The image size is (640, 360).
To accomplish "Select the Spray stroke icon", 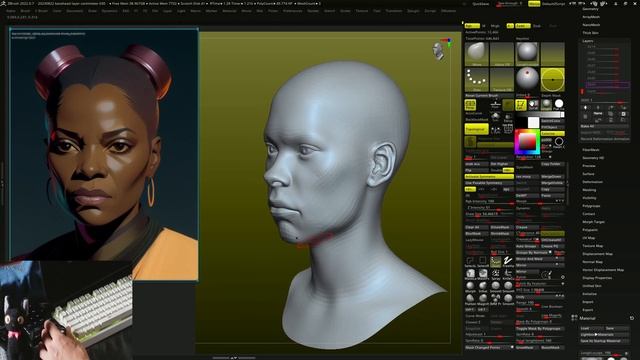I will [x=496, y=274].
